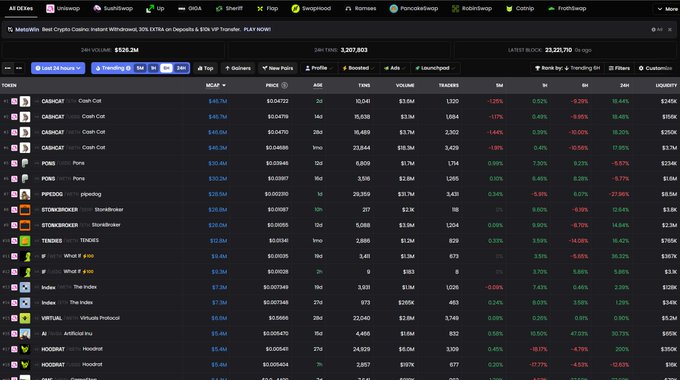This screenshot has height=380, width=680.
Task: Click the SwapHood round green logo
Action: pyautogui.click(x=295, y=9)
